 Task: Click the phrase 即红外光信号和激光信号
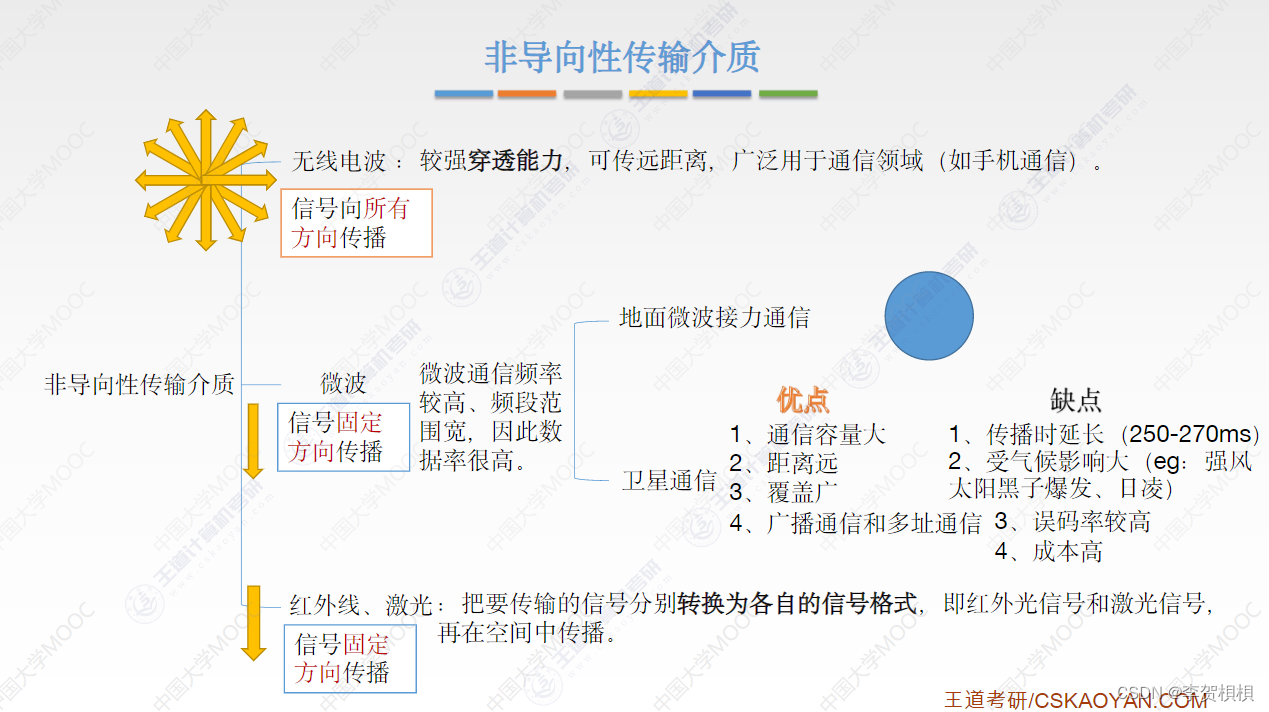click(1075, 604)
